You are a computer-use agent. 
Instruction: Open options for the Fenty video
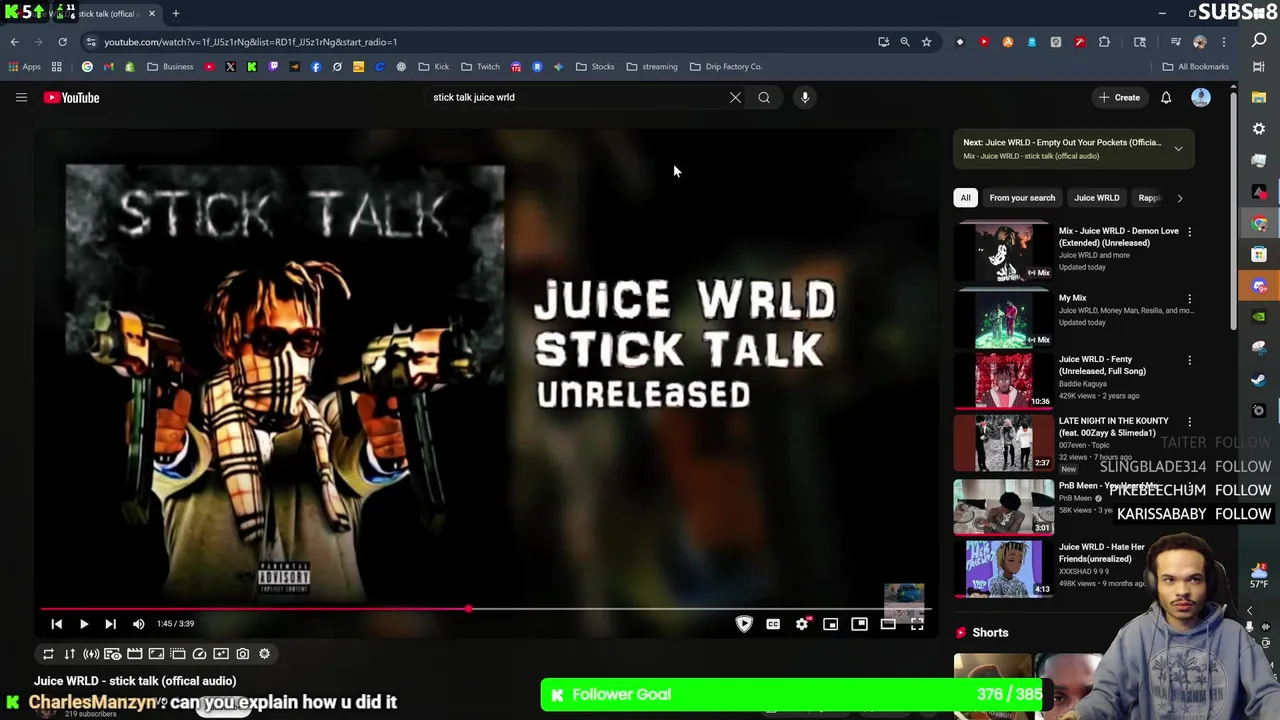point(1189,360)
